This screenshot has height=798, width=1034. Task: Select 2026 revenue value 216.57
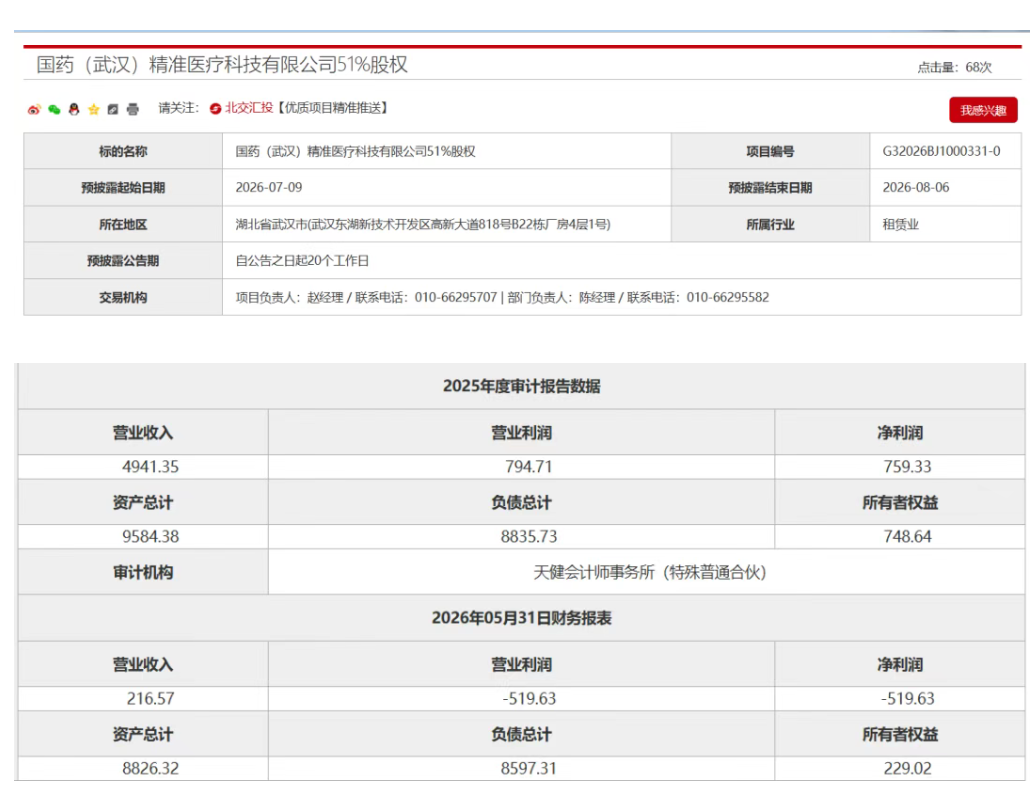click(150, 698)
